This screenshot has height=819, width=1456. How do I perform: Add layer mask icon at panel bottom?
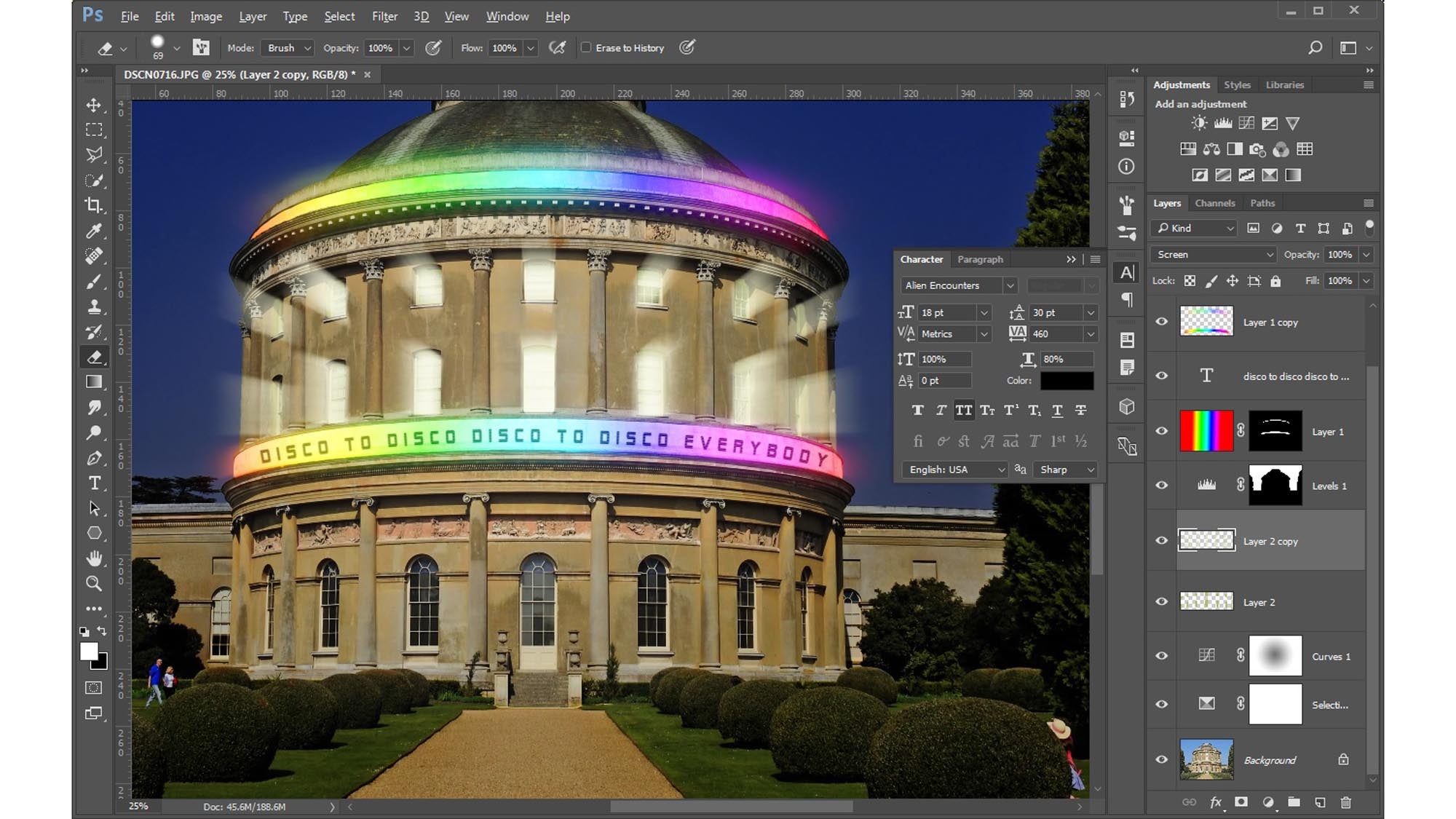(x=1241, y=802)
